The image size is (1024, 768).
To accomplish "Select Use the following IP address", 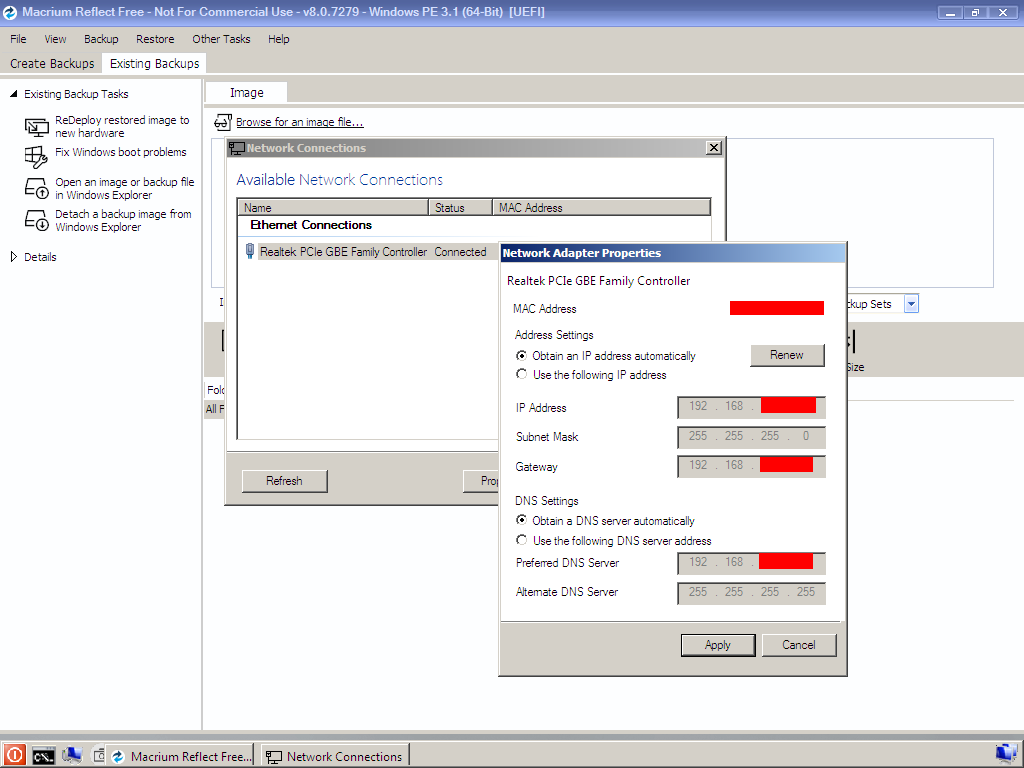I will (521, 374).
